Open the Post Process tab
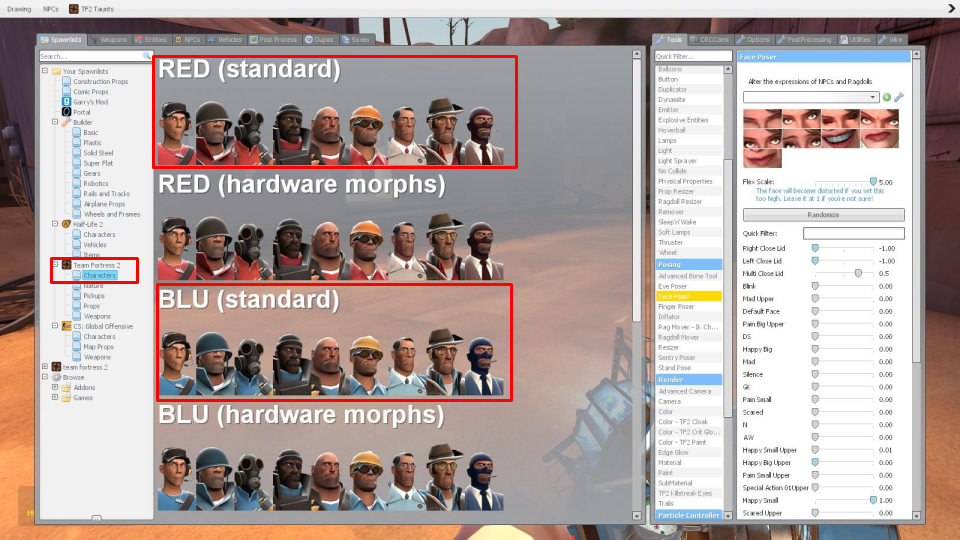This screenshot has height=540, width=960. pos(273,40)
